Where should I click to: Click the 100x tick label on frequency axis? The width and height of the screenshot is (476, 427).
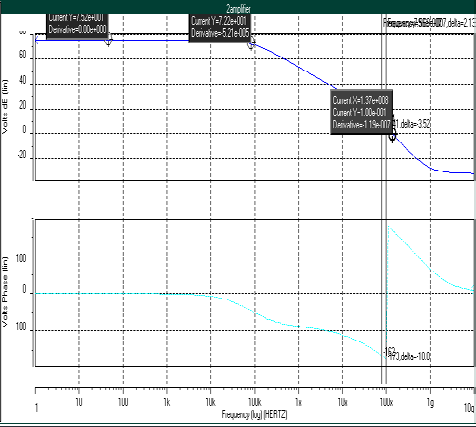tap(386, 403)
